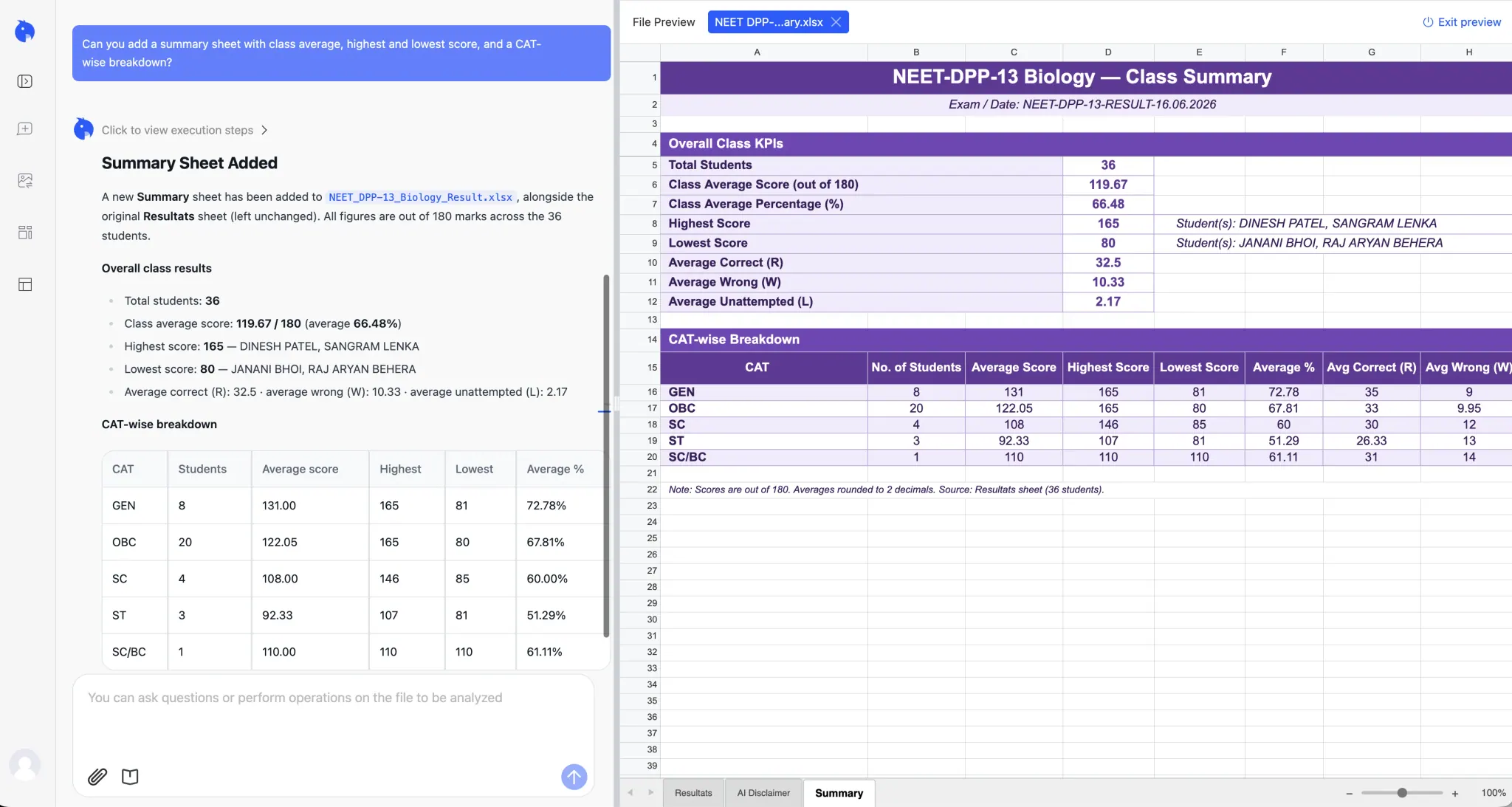Viewport: 1512px width, 807px height.
Task: Select column A header
Action: point(757,52)
